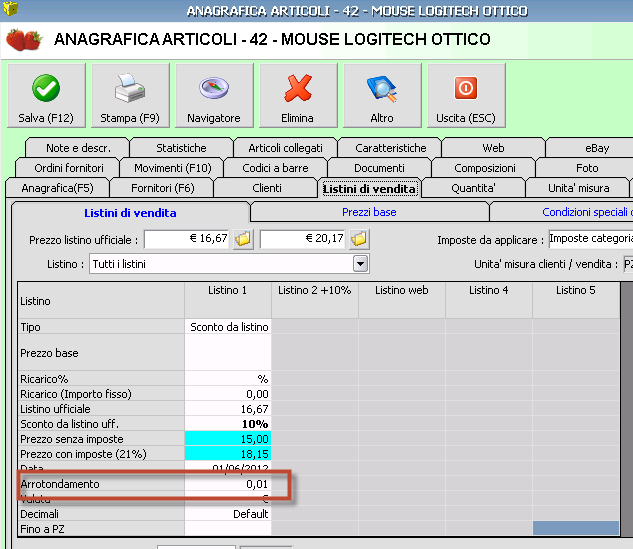The height and width of the screenshot is (549, 633).
Task: Open the Clienti tab
Action: tap(266, 188)
